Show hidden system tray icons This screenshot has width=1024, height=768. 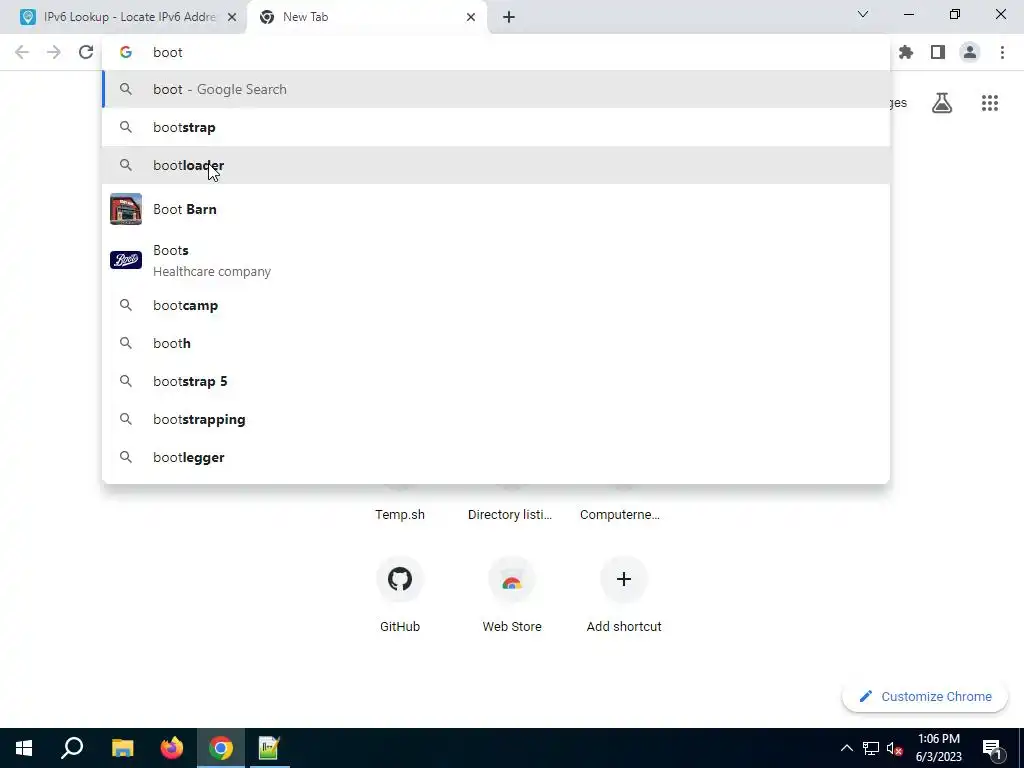coord(846,748)
